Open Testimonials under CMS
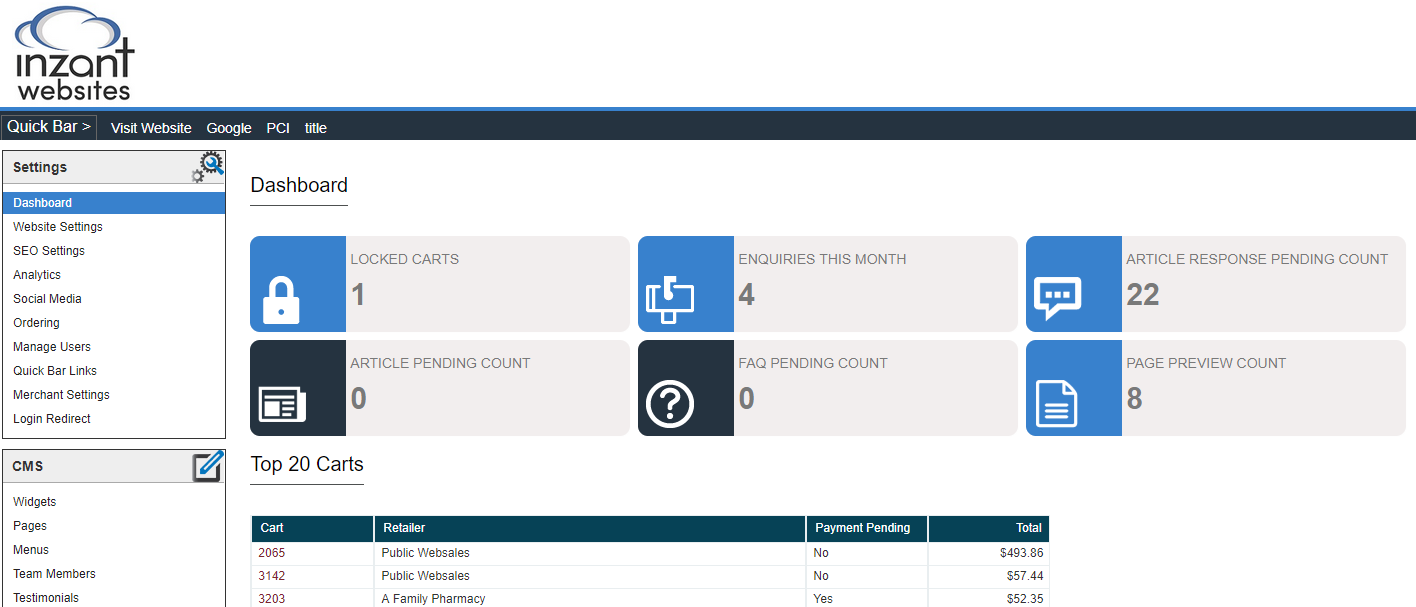 [46, 598]
